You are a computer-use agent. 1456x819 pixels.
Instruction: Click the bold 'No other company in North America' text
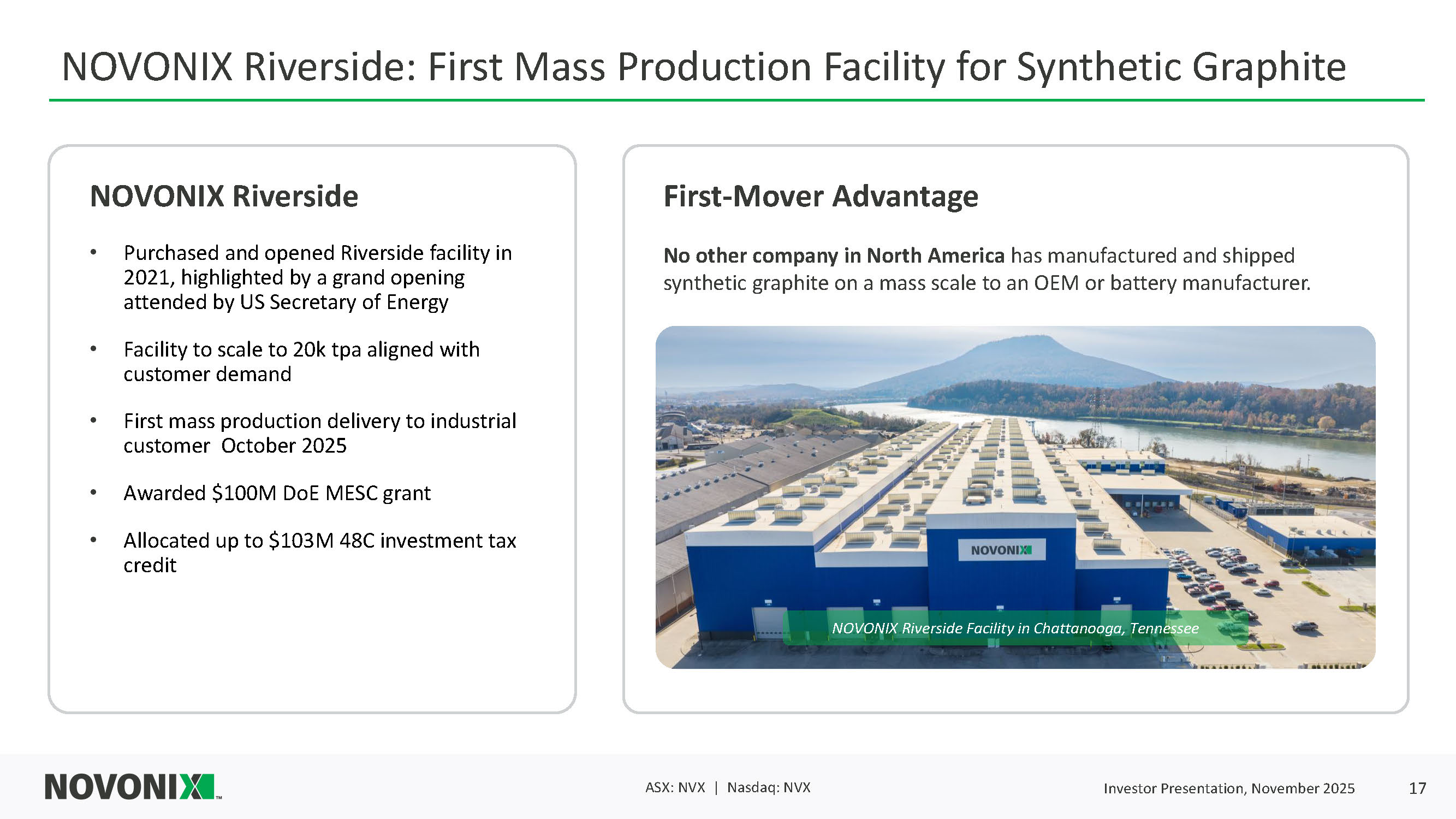click(x=833, y=256)
